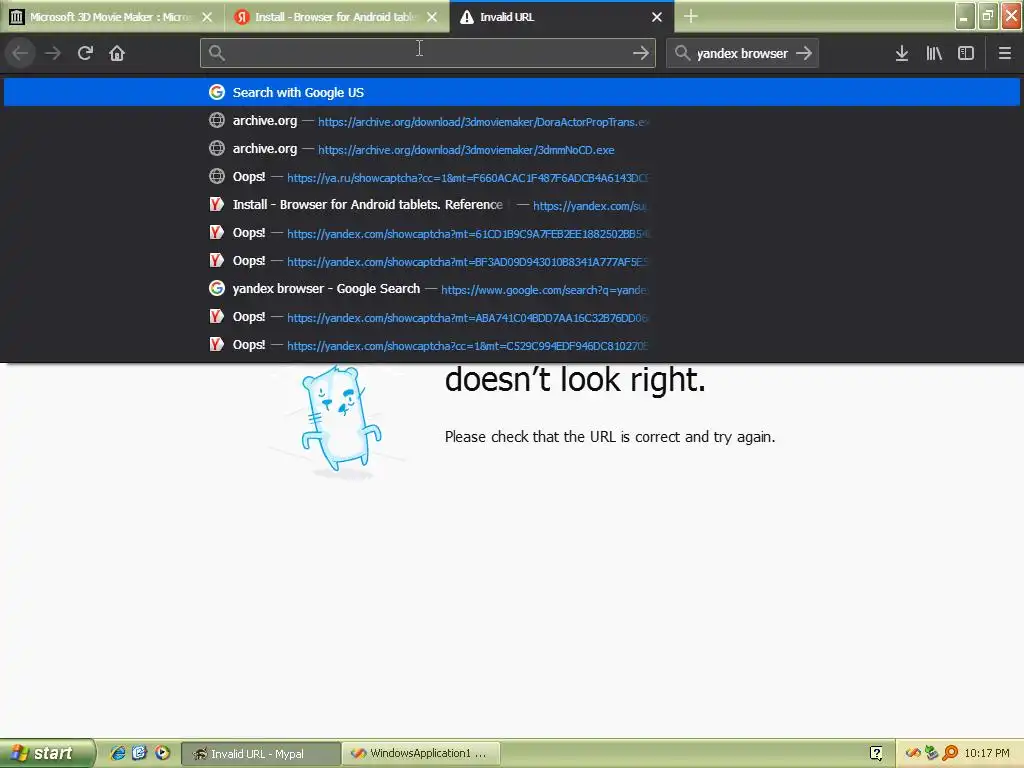Open yandex browser - Google Search suggestion
Viewport: 1024px width, 768px height.
(x=512, y=289)
